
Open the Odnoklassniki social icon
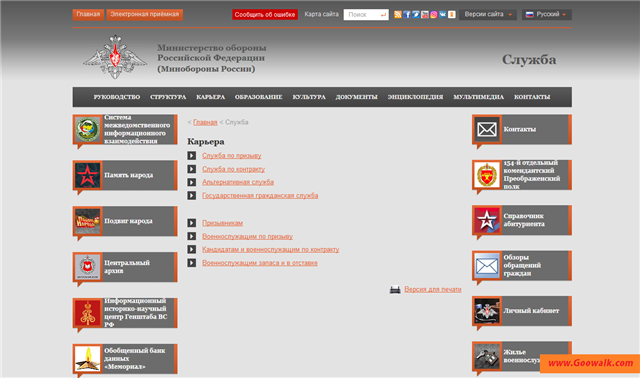pyautogui.click(x=451, y=15)
